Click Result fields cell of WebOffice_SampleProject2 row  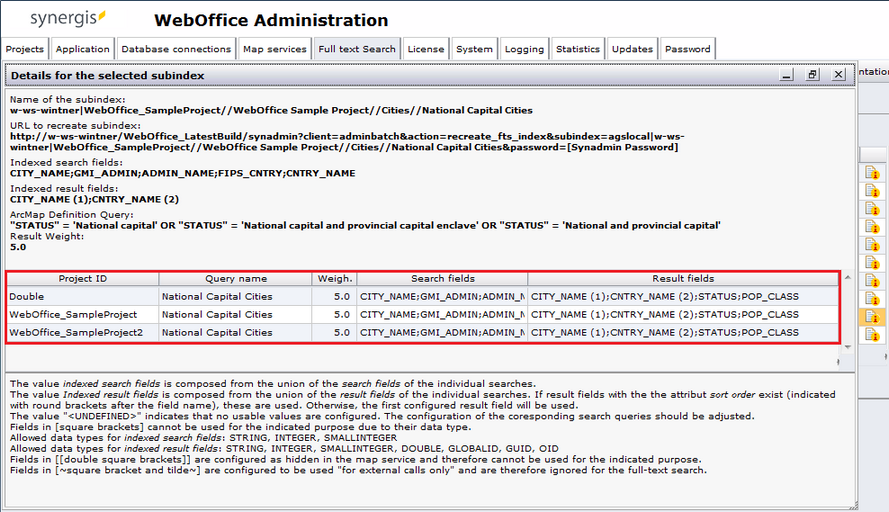point(683,332)
